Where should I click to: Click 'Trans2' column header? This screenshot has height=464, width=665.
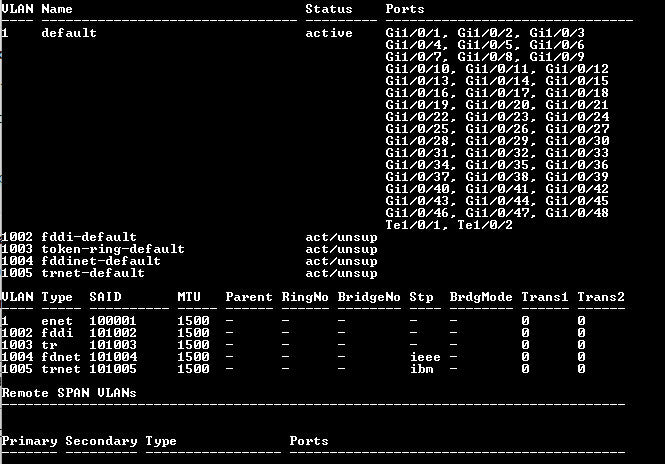(x=601, y=296)
